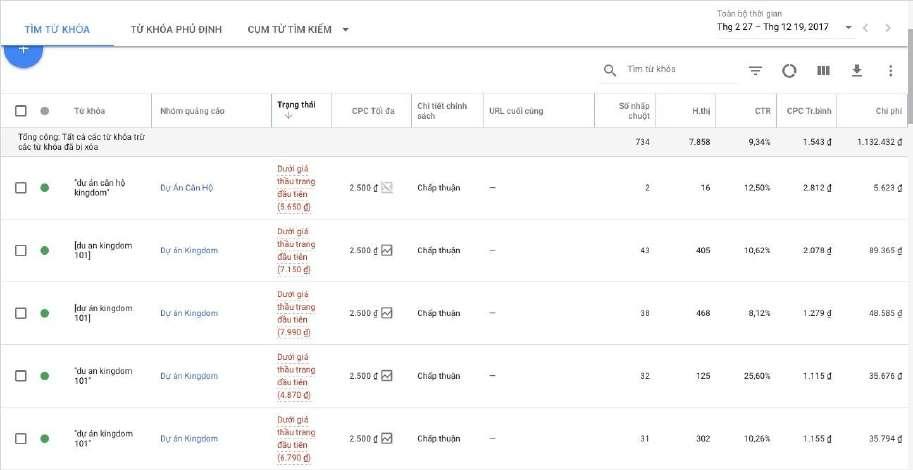Tick the select-all checkbox in table header

point(21,111)
